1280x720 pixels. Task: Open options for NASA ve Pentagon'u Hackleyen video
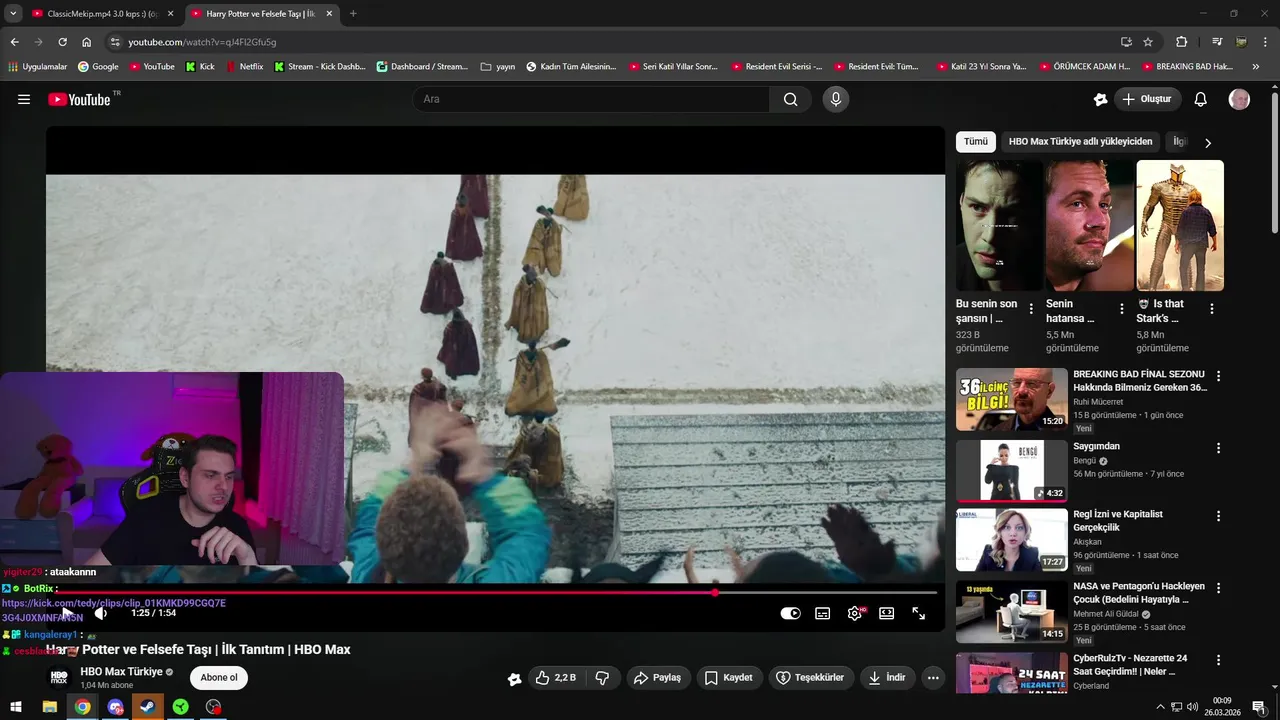(x=1218, y=588)
